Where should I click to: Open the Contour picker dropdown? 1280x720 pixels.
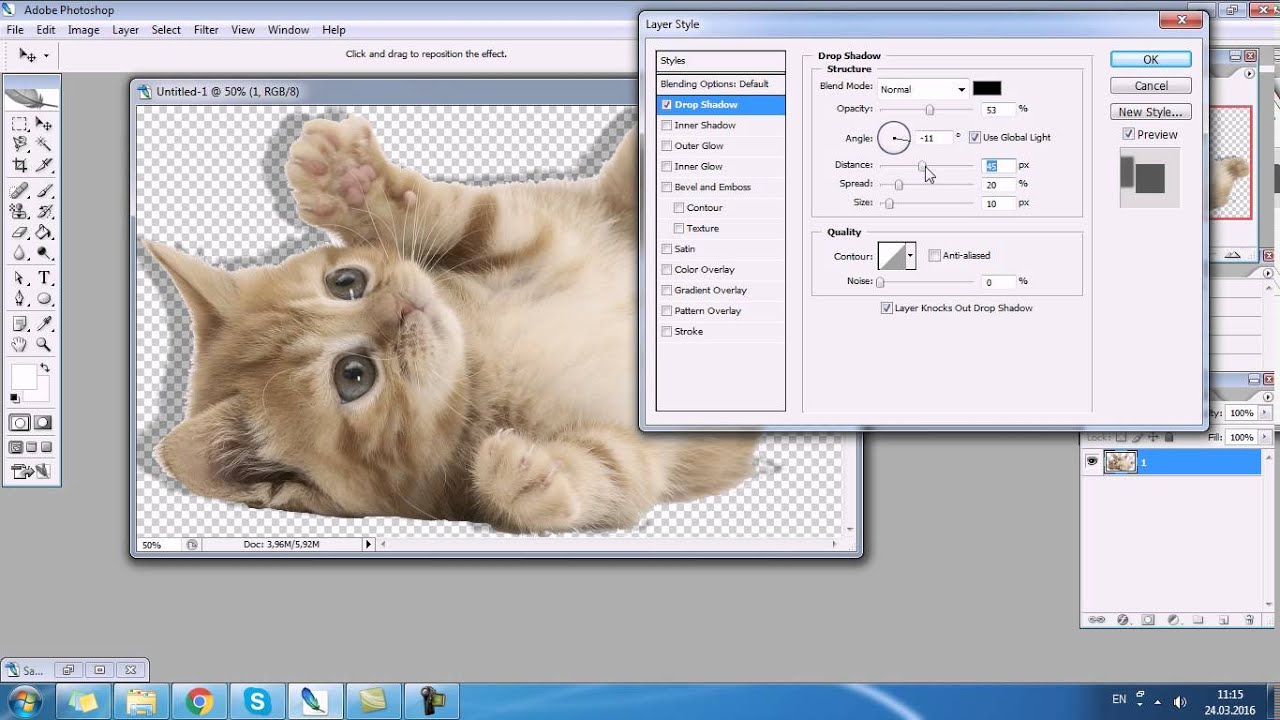pos(908,256)
